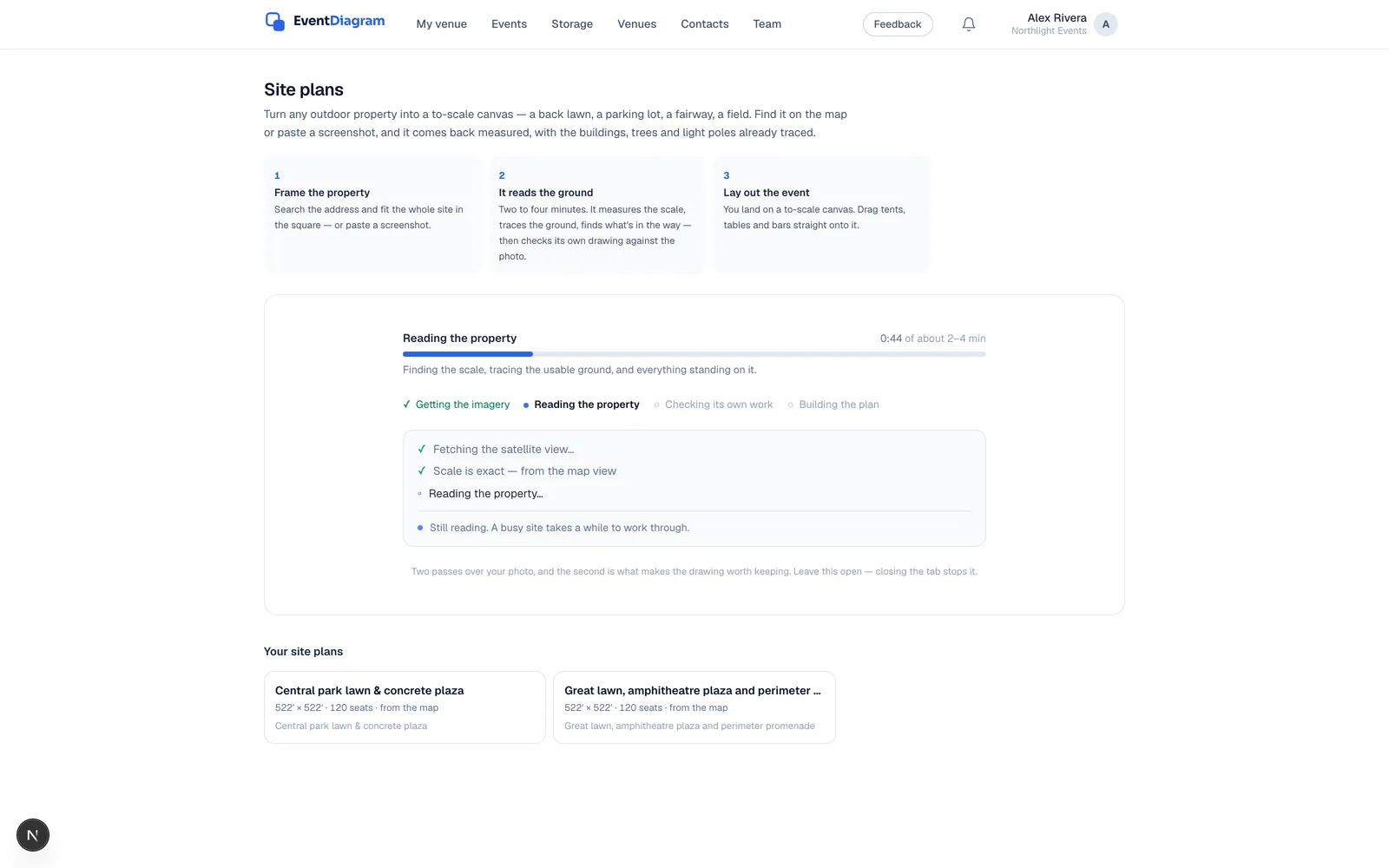Image resolution: width=1389 pixels, height=868 pixels.
Task: Navigate to Venues
Action: point(636,24)
